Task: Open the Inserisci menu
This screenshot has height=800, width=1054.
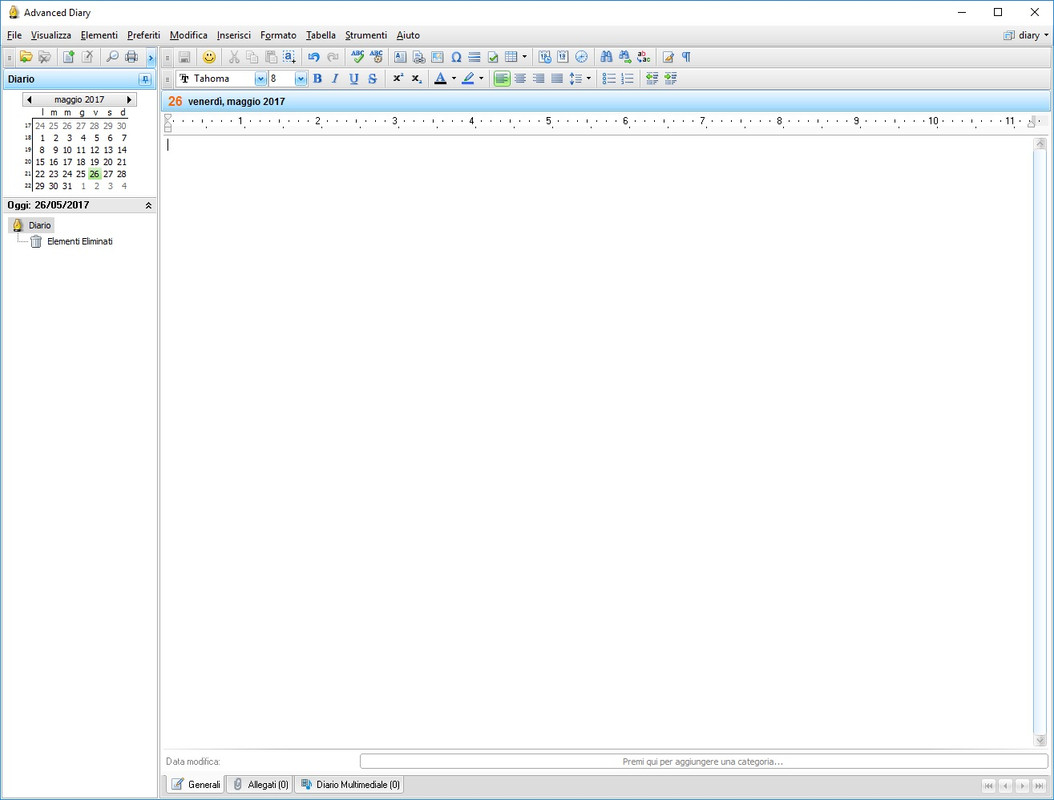Action: [234, 35]
